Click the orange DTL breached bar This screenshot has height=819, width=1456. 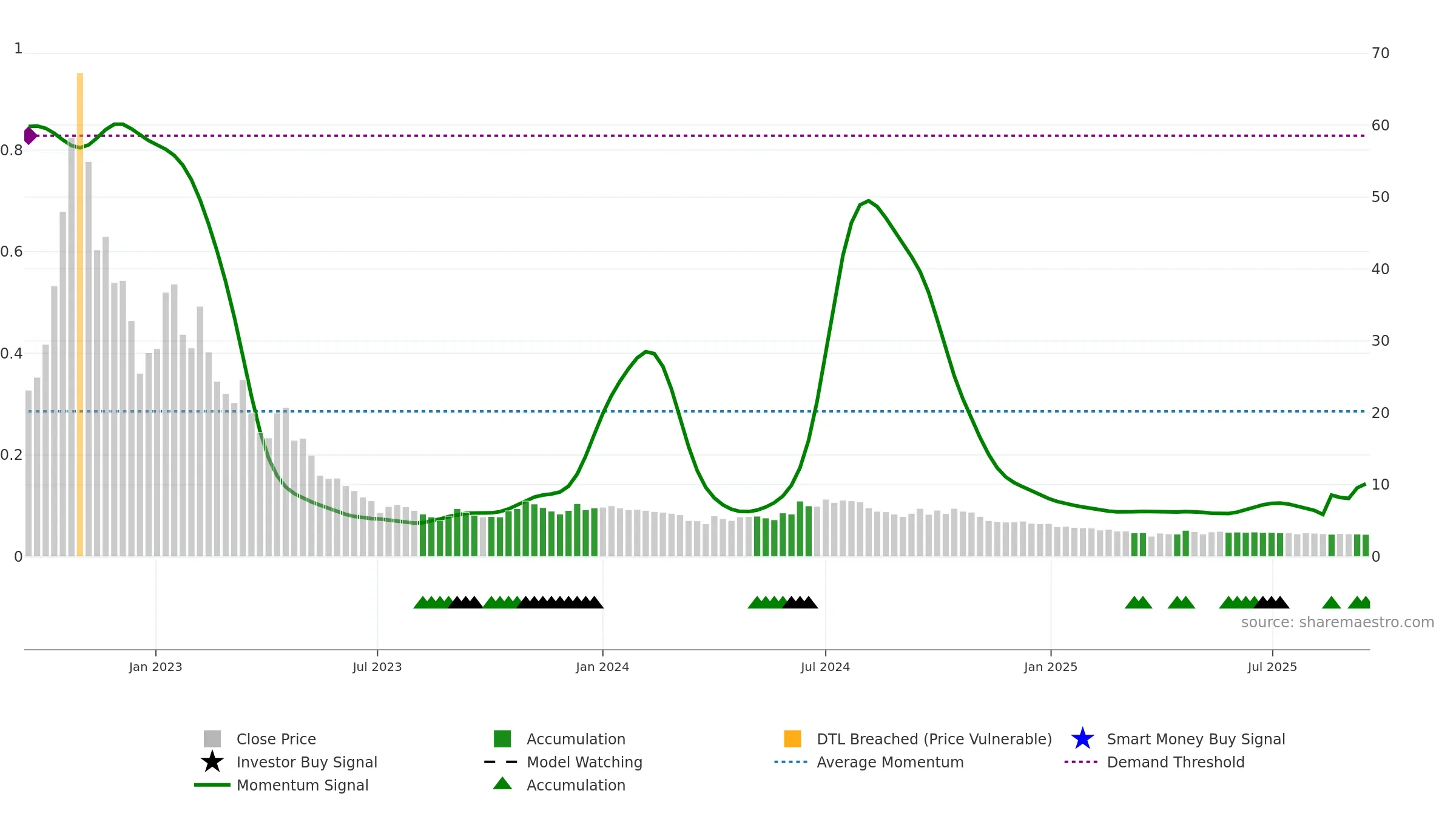tap(80, 314)
